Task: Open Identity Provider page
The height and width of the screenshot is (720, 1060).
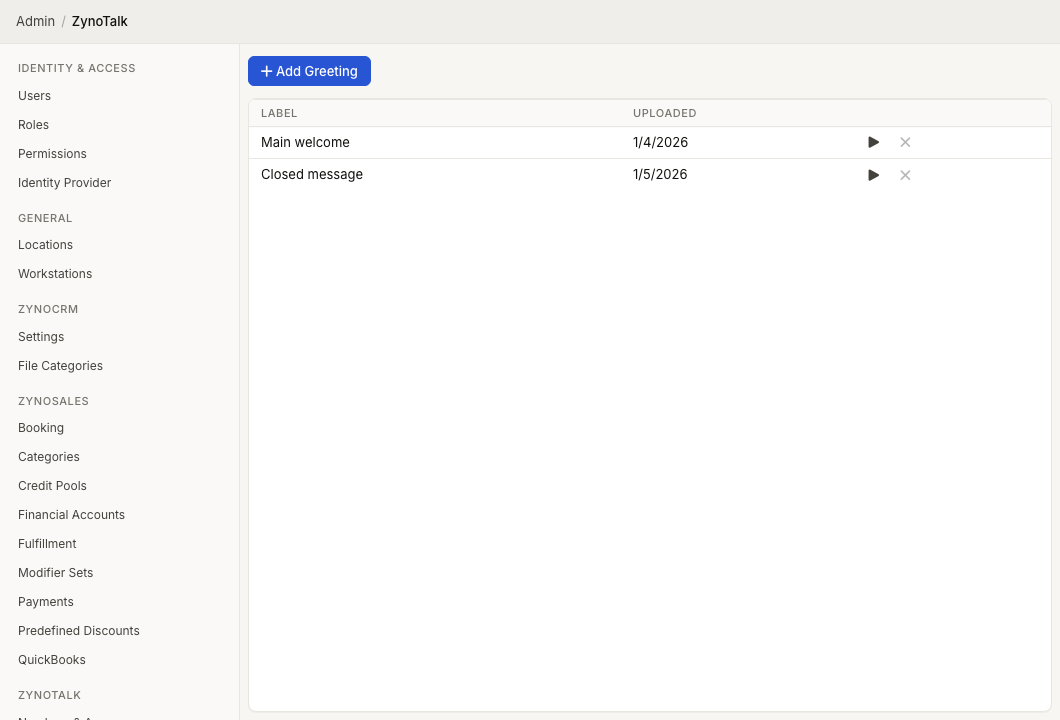Action: [x=64, y=183]
